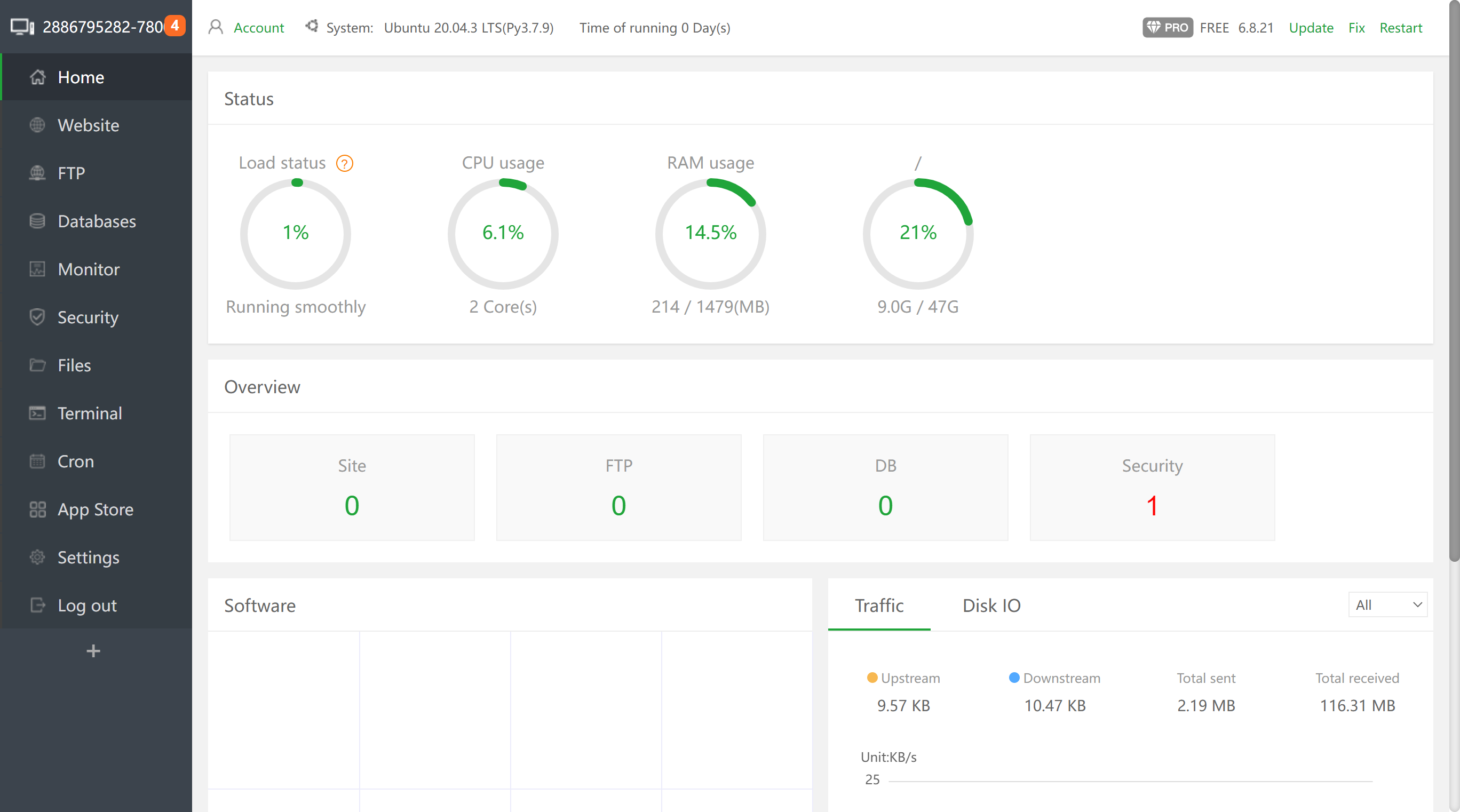Click the Databases stack icon

tap(37, 221)
